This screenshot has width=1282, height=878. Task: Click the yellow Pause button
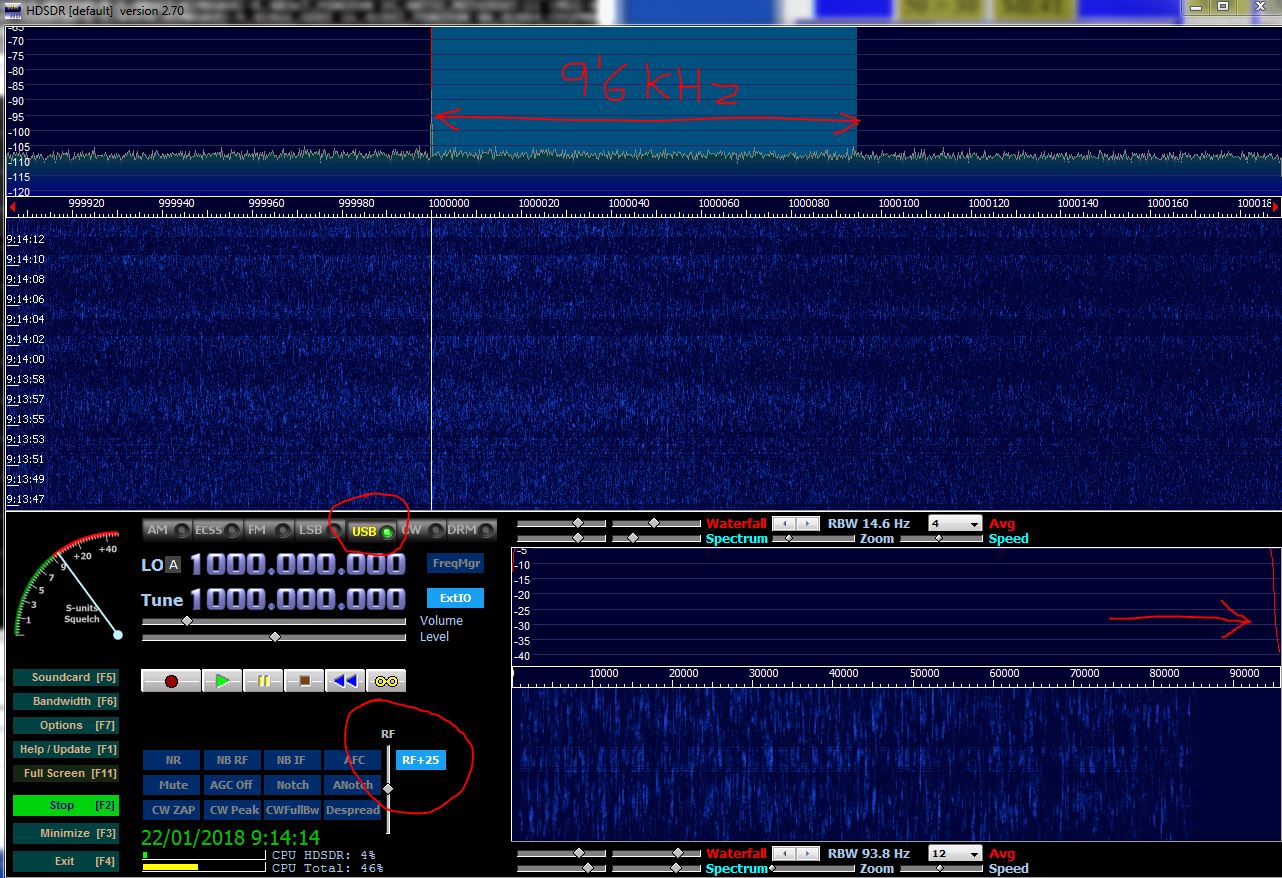263,681
